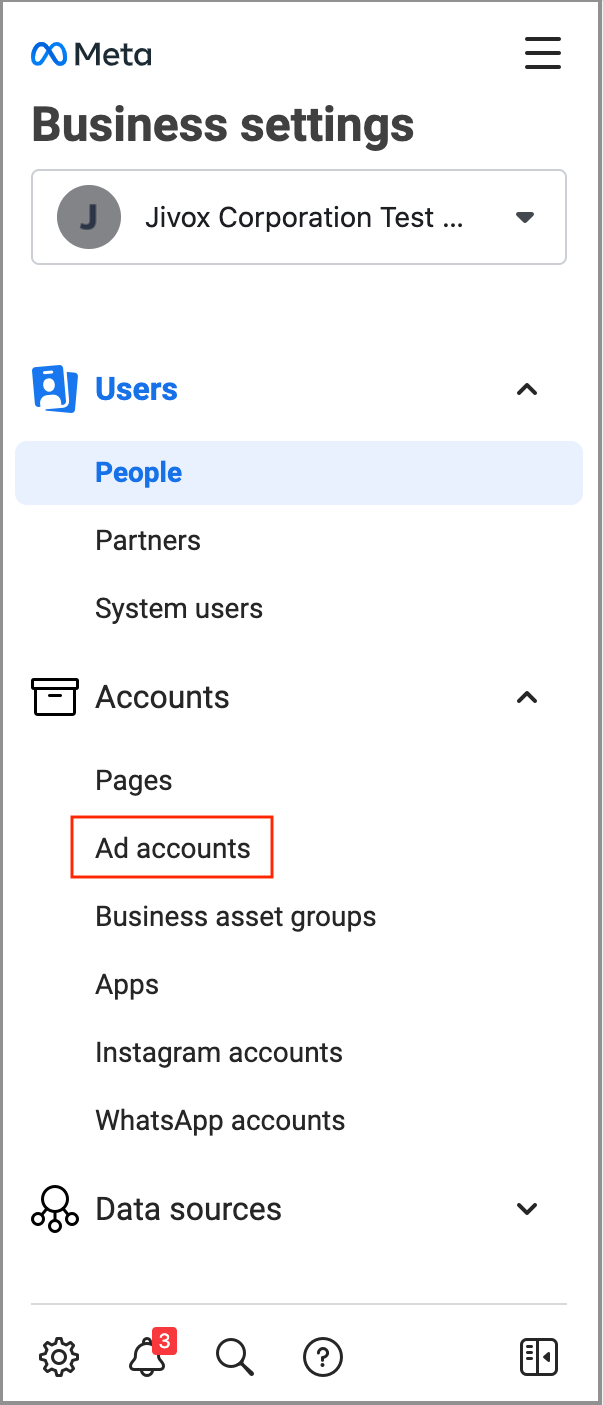Open the Partners menu item
This screenshot has height=1405, width=603.
(148, 541)
